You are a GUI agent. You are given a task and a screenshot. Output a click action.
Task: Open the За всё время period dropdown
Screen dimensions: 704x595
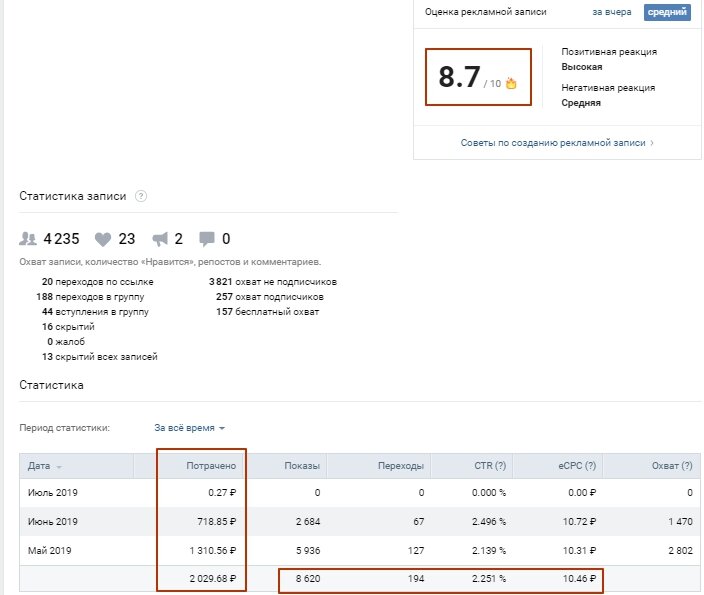pyautogui.click(x=189, y=428)
